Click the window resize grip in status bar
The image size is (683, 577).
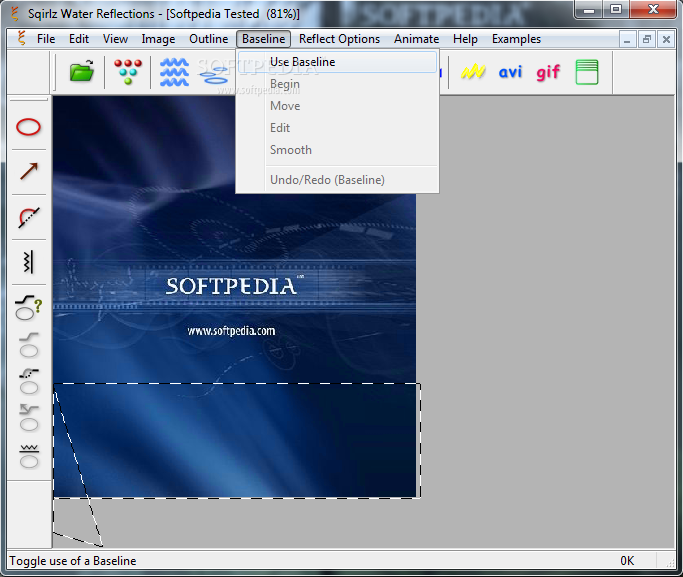[669, 562]
